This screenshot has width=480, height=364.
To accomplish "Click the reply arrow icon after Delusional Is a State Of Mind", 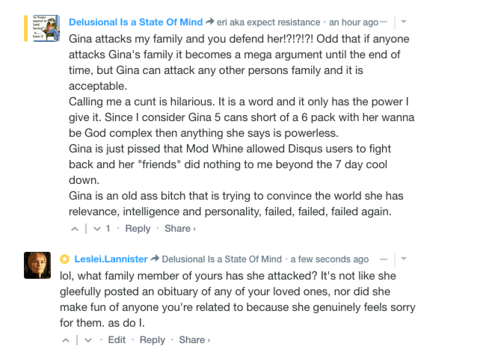I will point(209,22).
